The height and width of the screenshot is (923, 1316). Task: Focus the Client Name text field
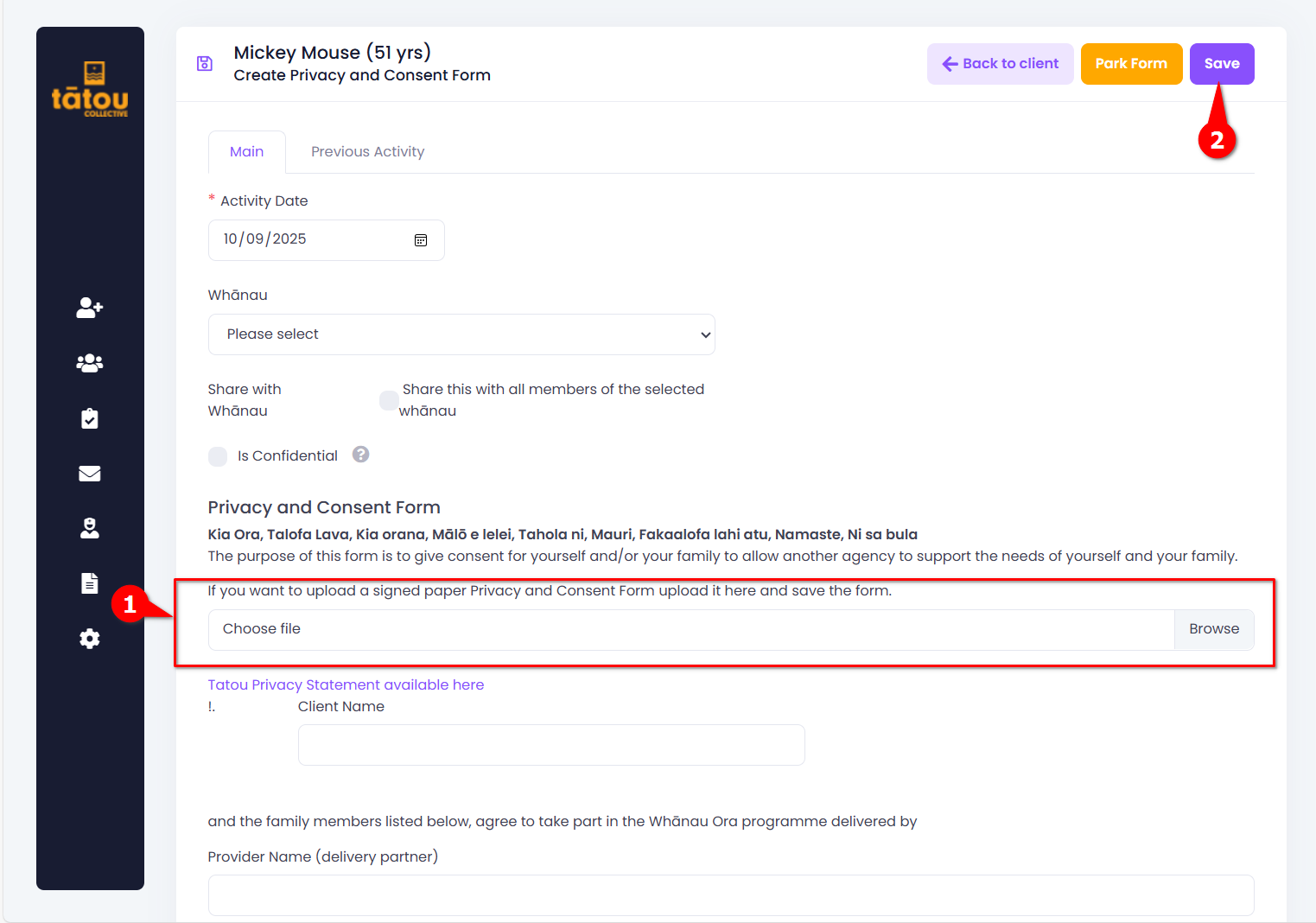[551, 745]
